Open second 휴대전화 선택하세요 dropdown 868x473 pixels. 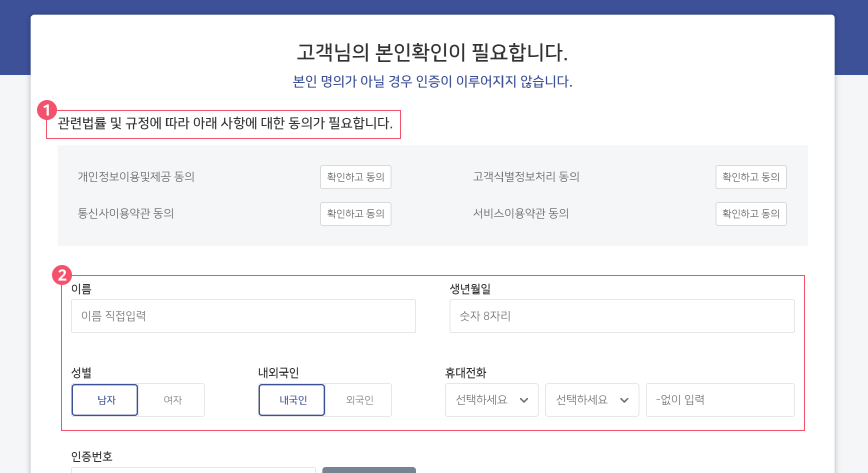tap(592, 400)
